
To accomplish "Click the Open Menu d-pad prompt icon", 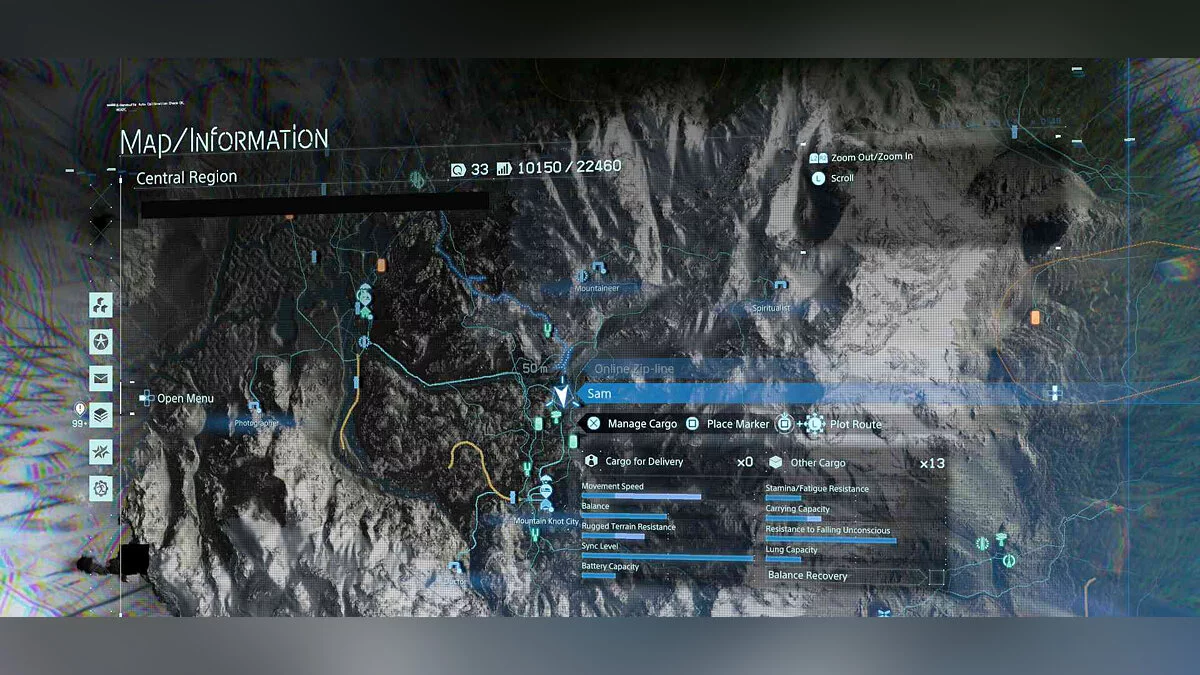I will click(146, 398).
